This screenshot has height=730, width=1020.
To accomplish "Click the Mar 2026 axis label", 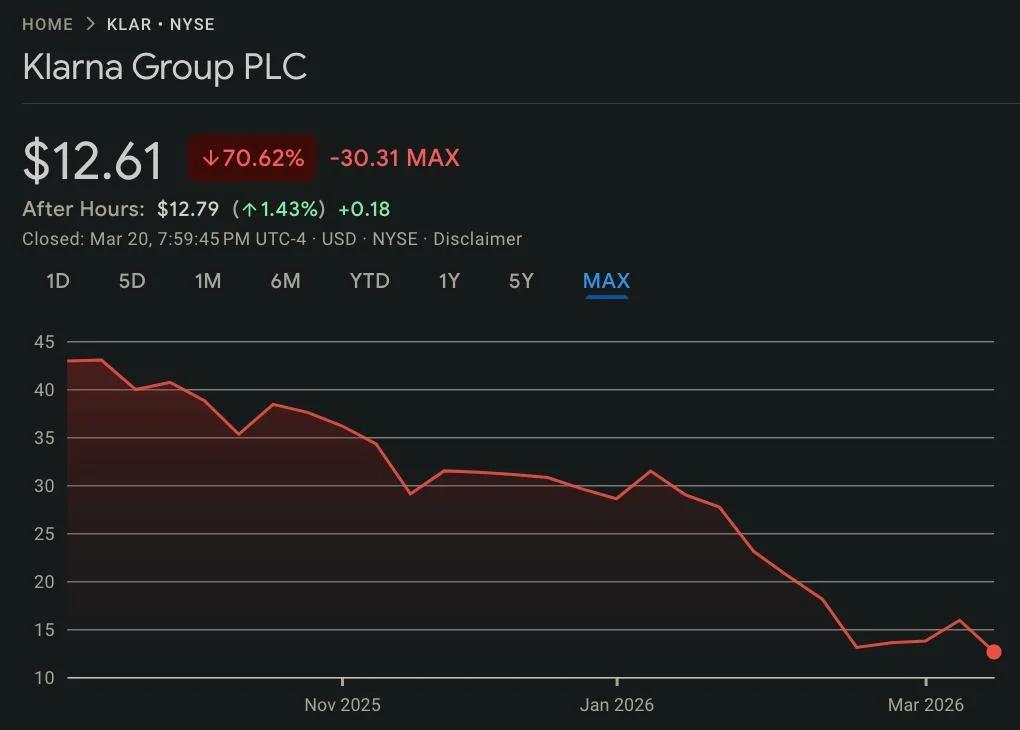I will point(925,704).
